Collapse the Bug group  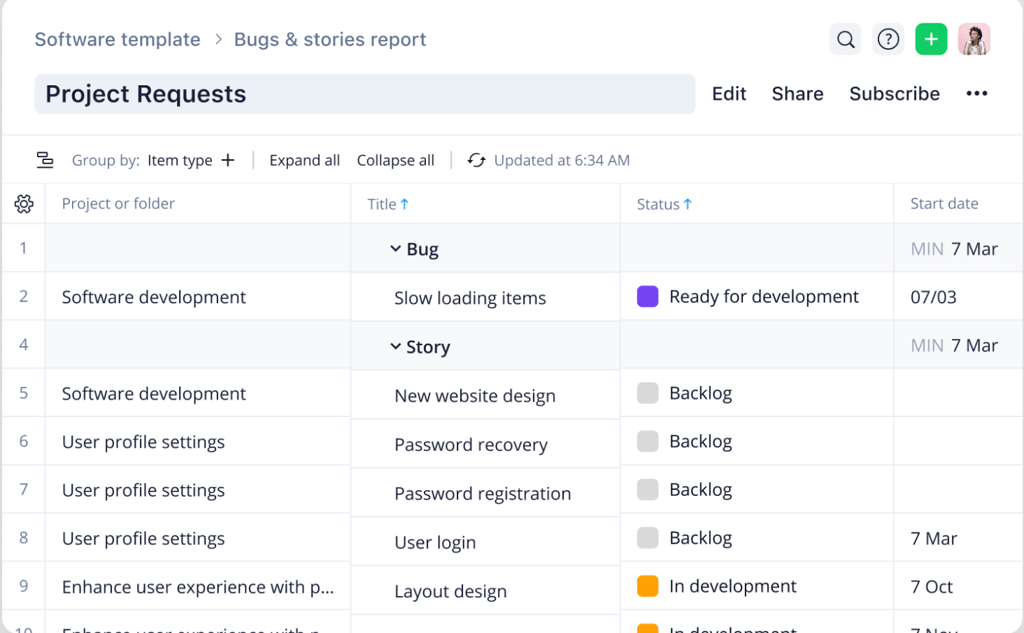tap(397, 248)
